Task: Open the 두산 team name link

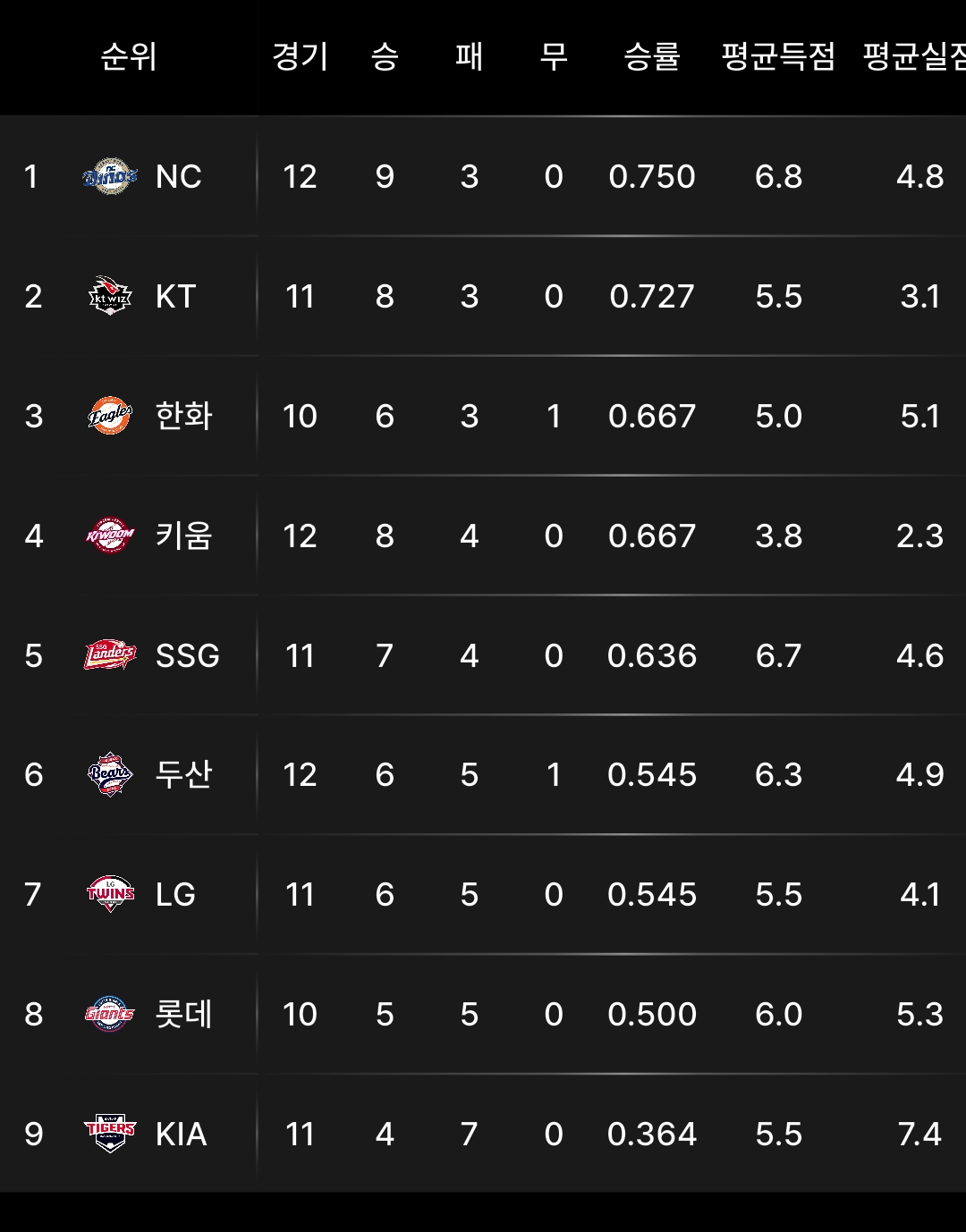Action: [183, 774]
